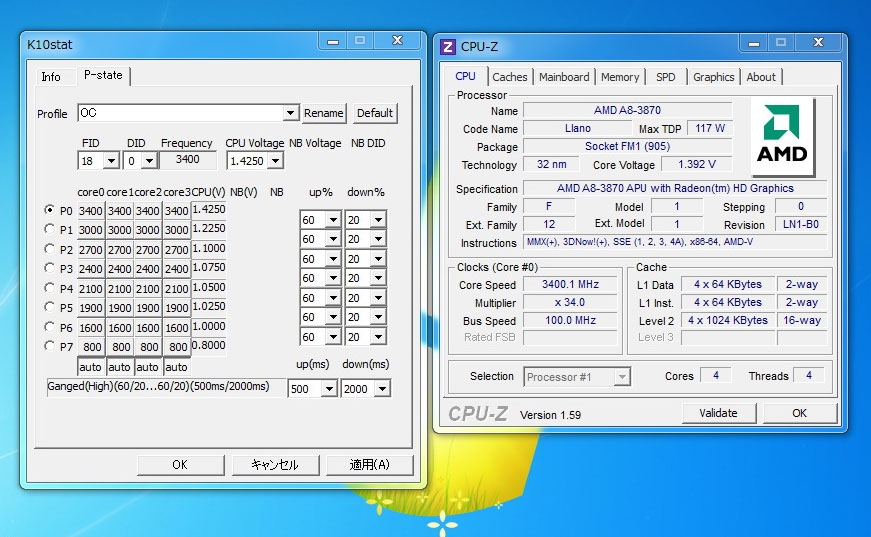The width and height of the screenshot is (871, 537).
Task: Click Level 2 cache 4 x 1024 KBytes
Action: (x=728, y=320)
